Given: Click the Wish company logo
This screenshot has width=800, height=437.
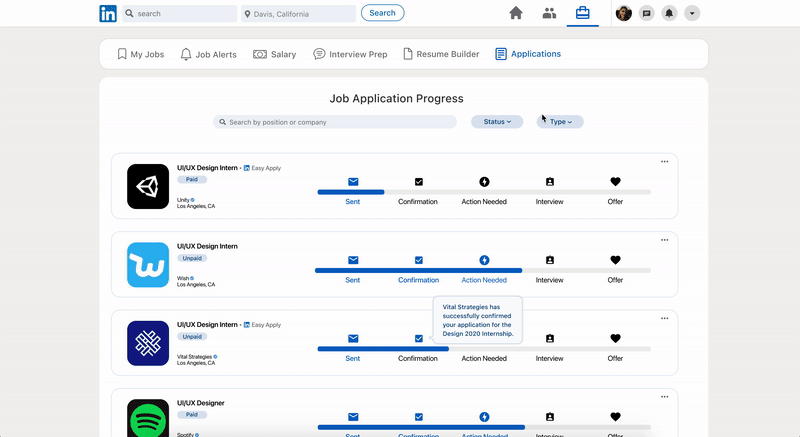Looking at the screenshot, I should 148,265.
